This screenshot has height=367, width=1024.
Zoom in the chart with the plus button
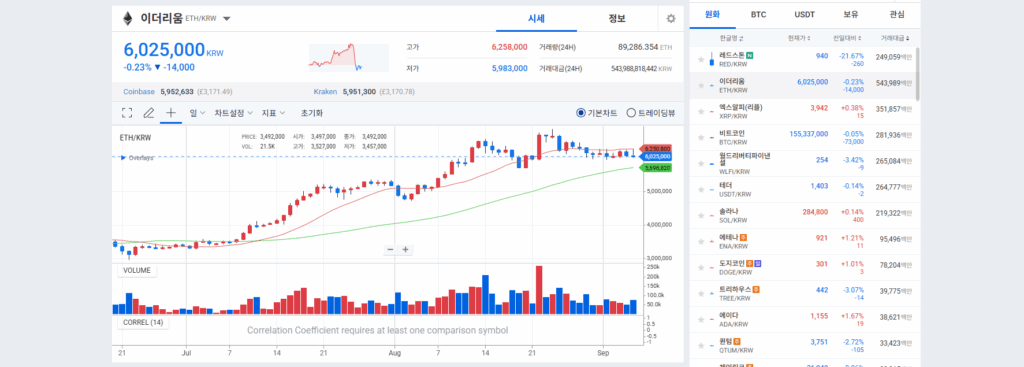coord(406,249)
